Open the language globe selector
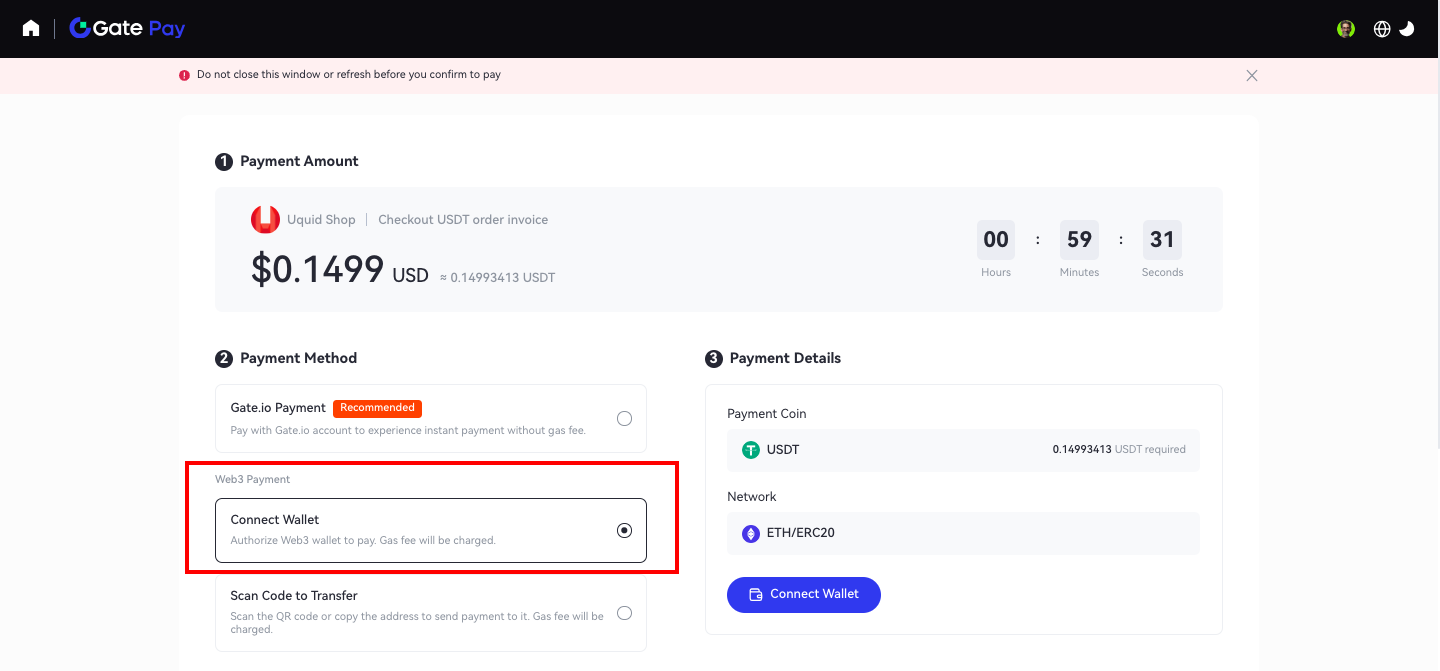The height and width of the screenshot is (671, 1440). pos(1382,29)
